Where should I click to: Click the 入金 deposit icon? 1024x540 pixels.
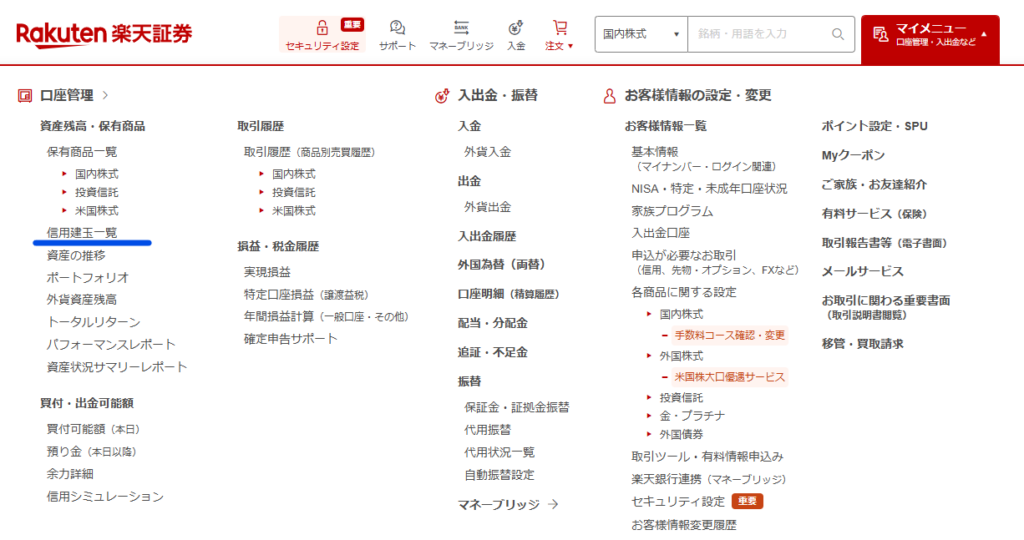516,28
